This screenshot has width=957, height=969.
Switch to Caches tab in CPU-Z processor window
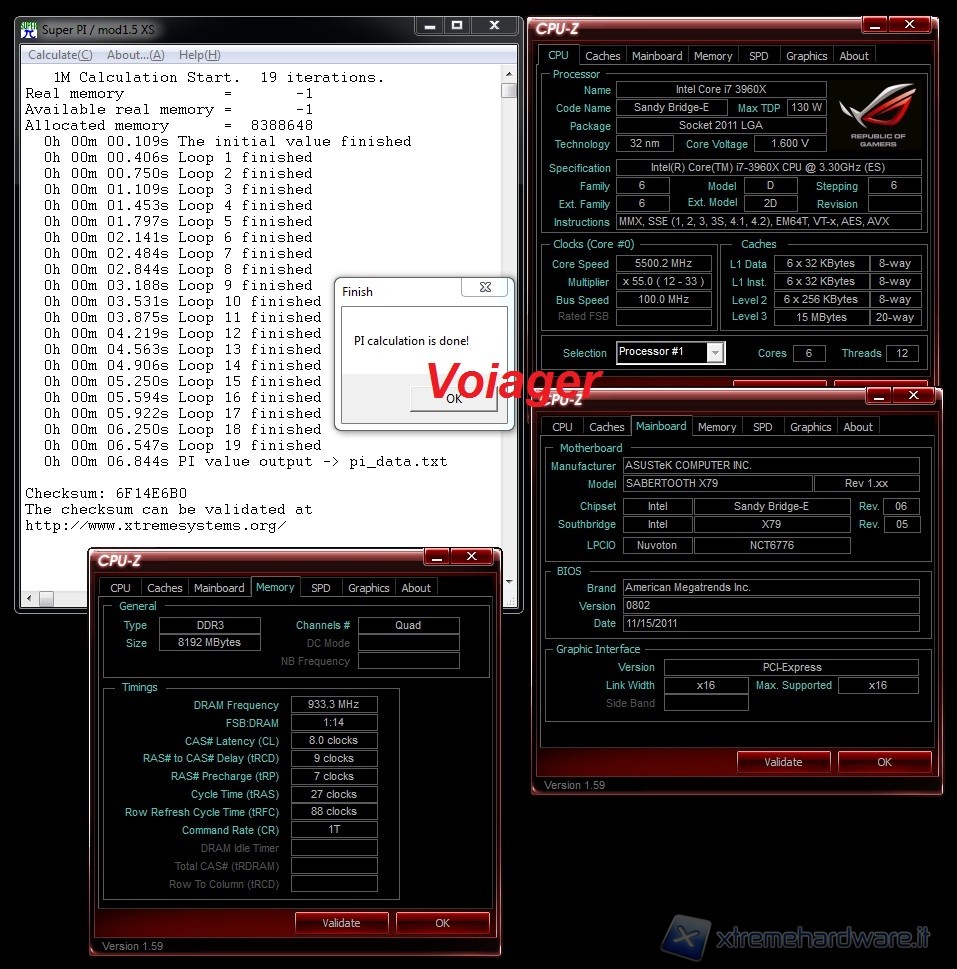(602, 56)
